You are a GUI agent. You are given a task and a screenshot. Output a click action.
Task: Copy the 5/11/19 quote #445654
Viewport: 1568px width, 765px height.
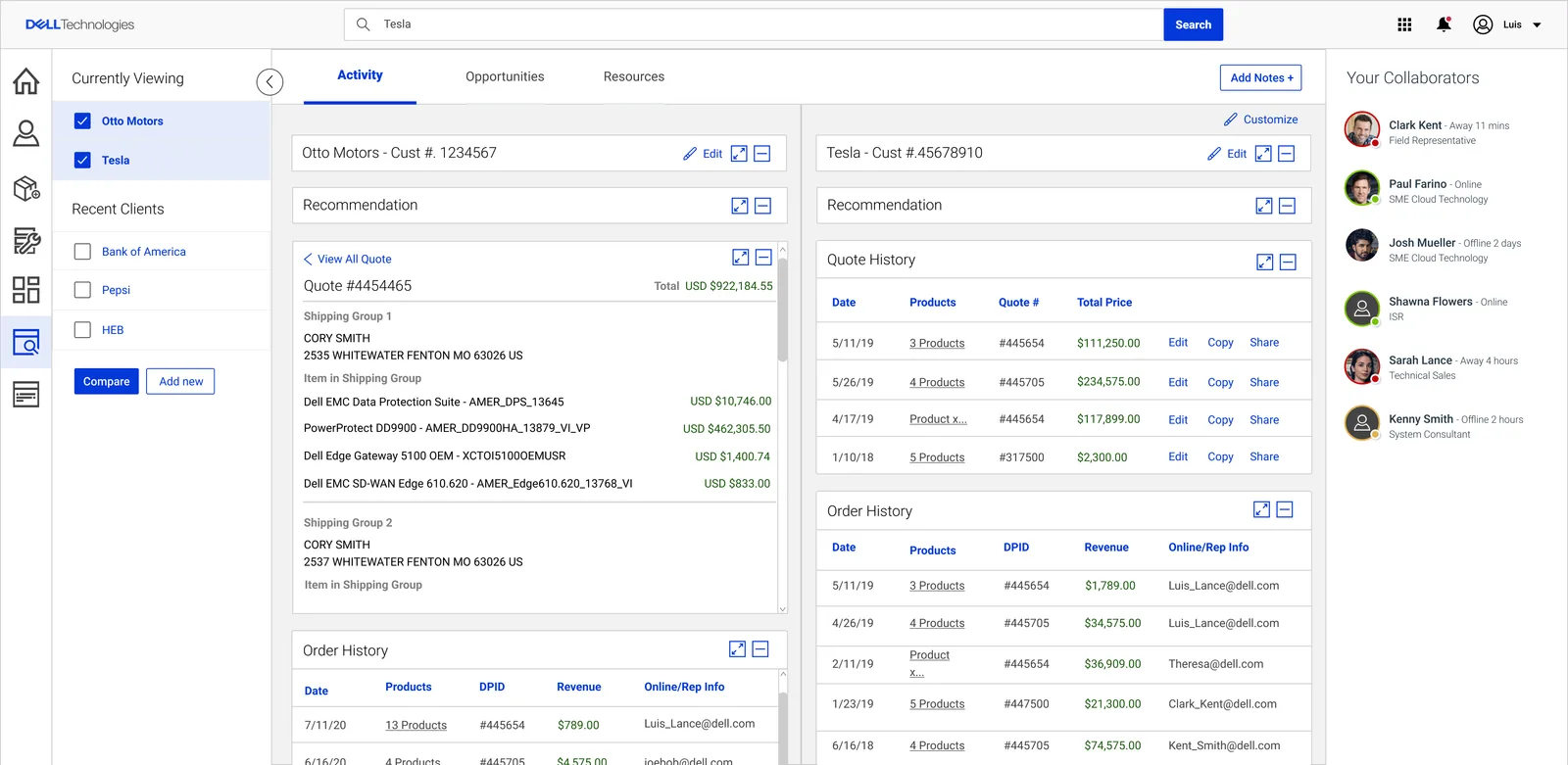point(1220,343)
